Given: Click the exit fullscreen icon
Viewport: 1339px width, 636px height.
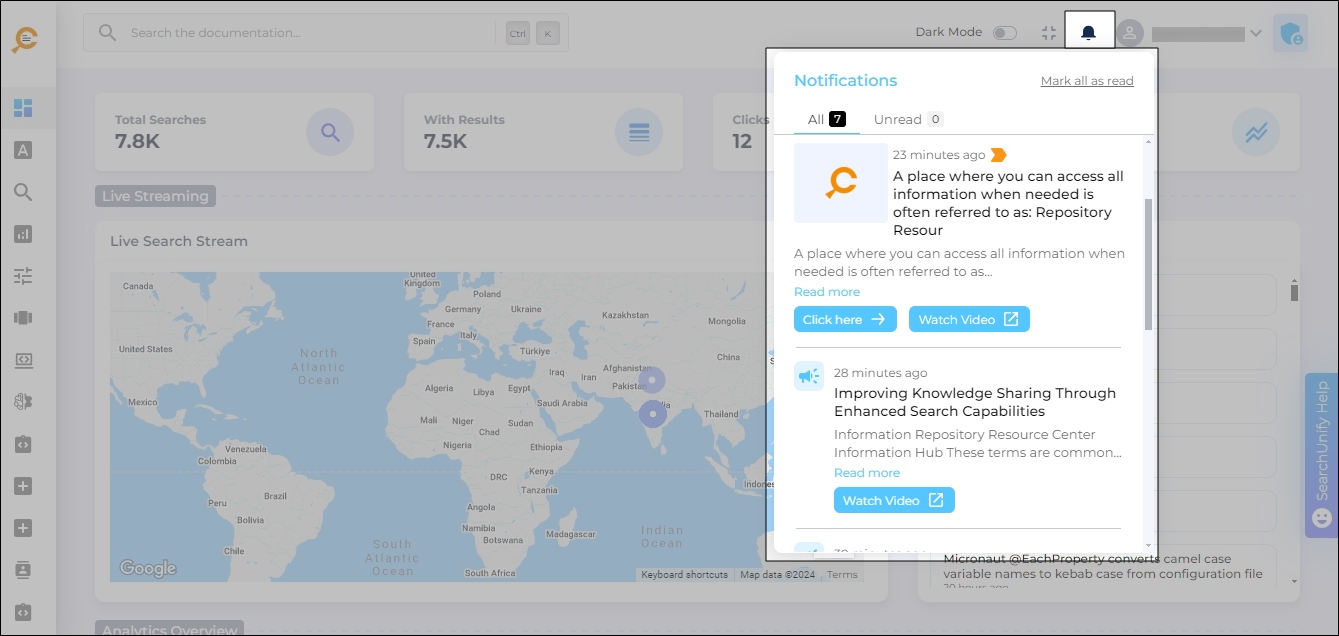Looking at the screenshot, I should 1048,33.
